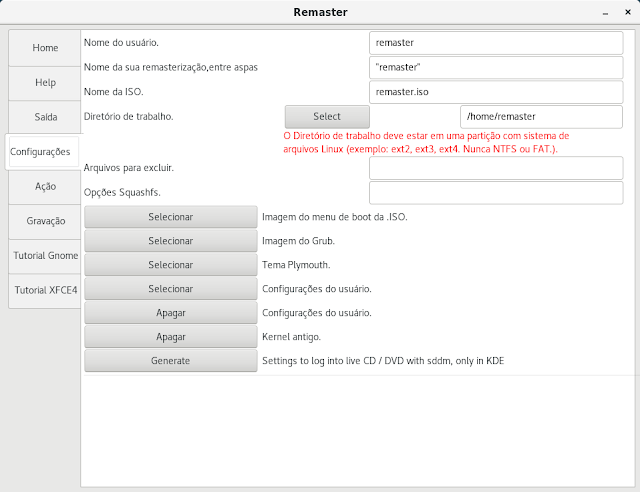Click the Opções Squashfs input field
The height and width of the screenshot is (492, 640).
[496, 193]
